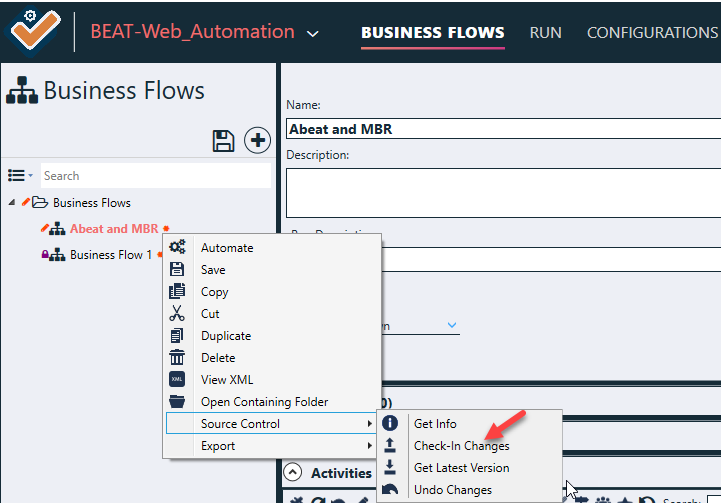Click the Automate gears icon in the context menu

(177, 248)
